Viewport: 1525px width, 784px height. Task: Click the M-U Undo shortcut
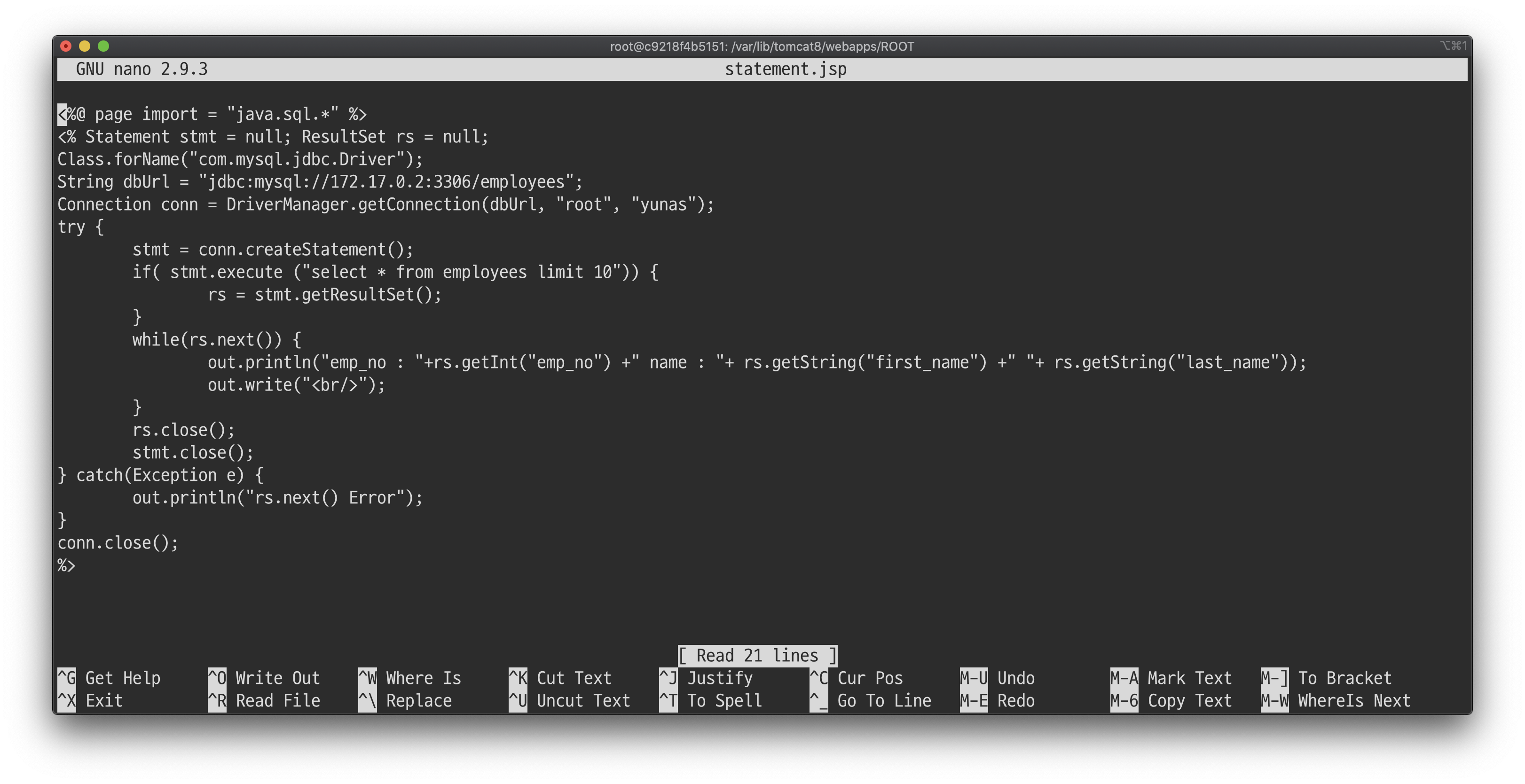click(997, 677)
